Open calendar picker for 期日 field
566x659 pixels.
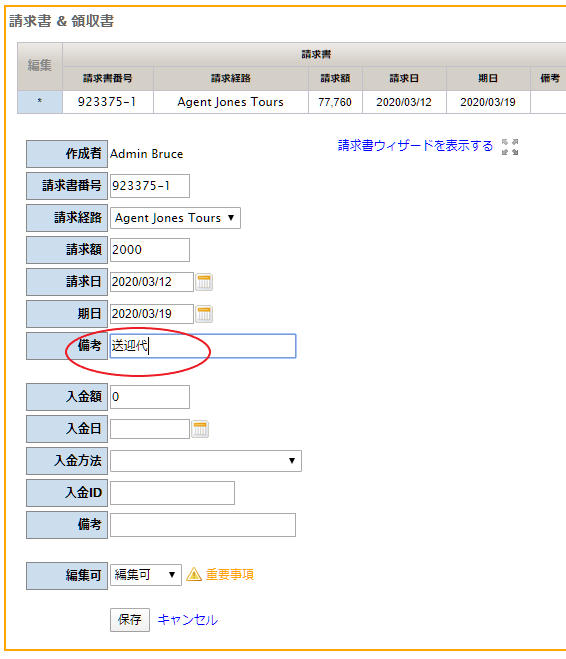[204, 314]
